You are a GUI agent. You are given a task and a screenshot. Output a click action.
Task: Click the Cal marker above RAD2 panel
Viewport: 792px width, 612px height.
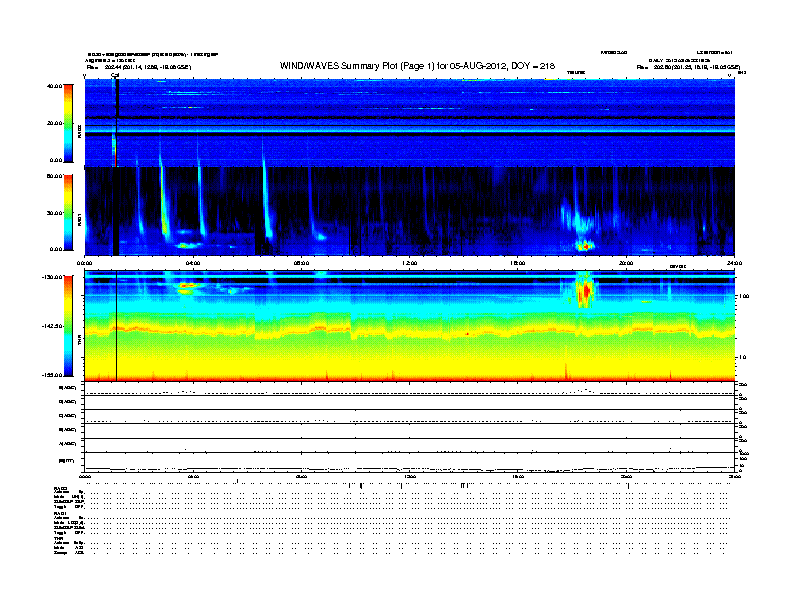115,76
